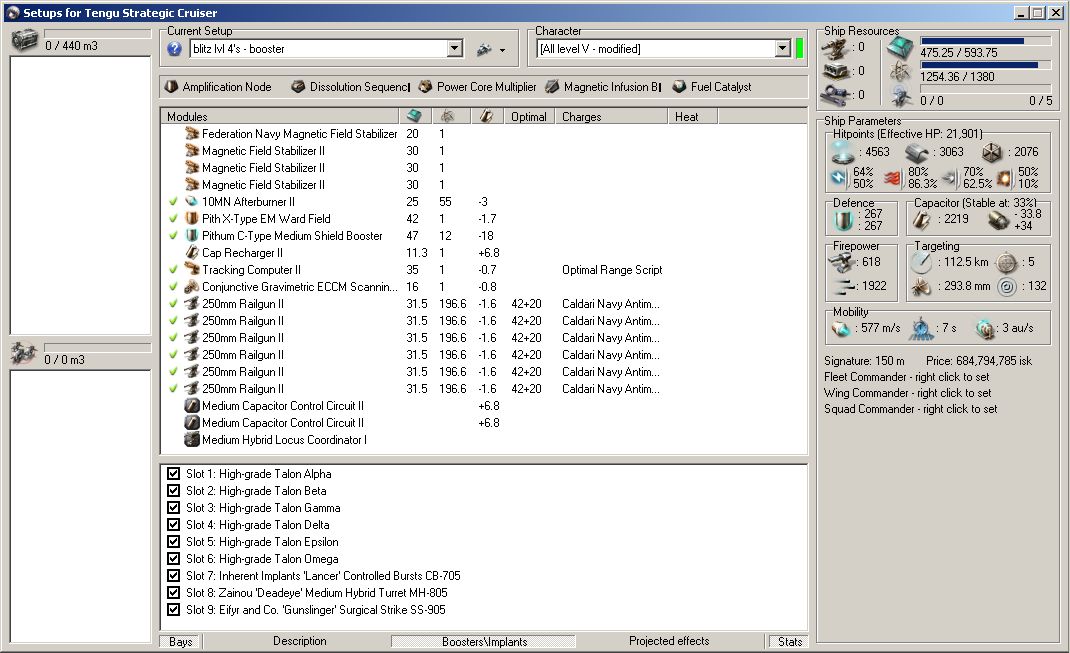This screenshot has width=1070, height=653.
Task: Sort by the capacitor column header icon
Action: (x=486, y=116)
